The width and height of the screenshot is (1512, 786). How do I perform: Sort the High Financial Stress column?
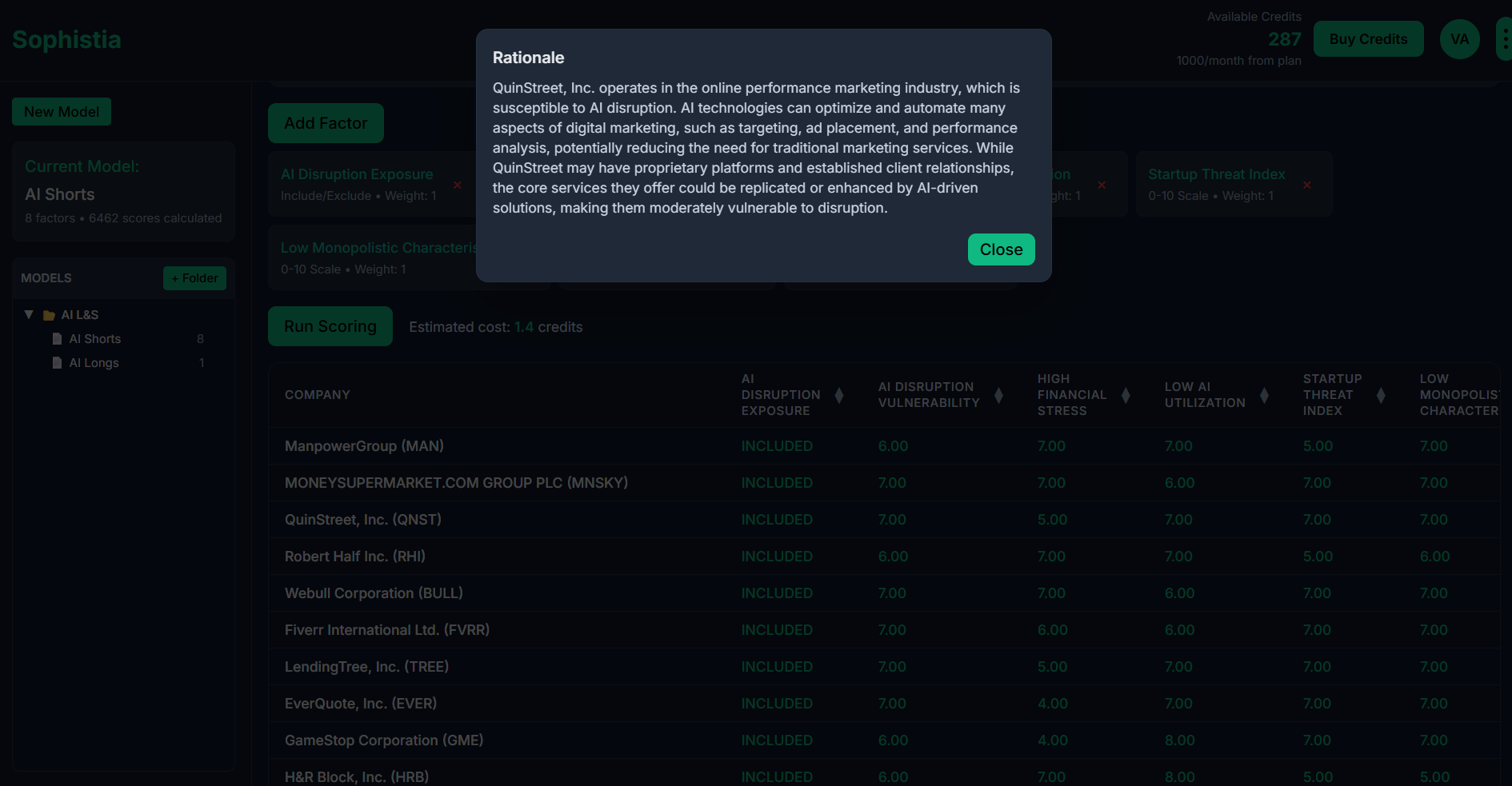click(1125, 394)
